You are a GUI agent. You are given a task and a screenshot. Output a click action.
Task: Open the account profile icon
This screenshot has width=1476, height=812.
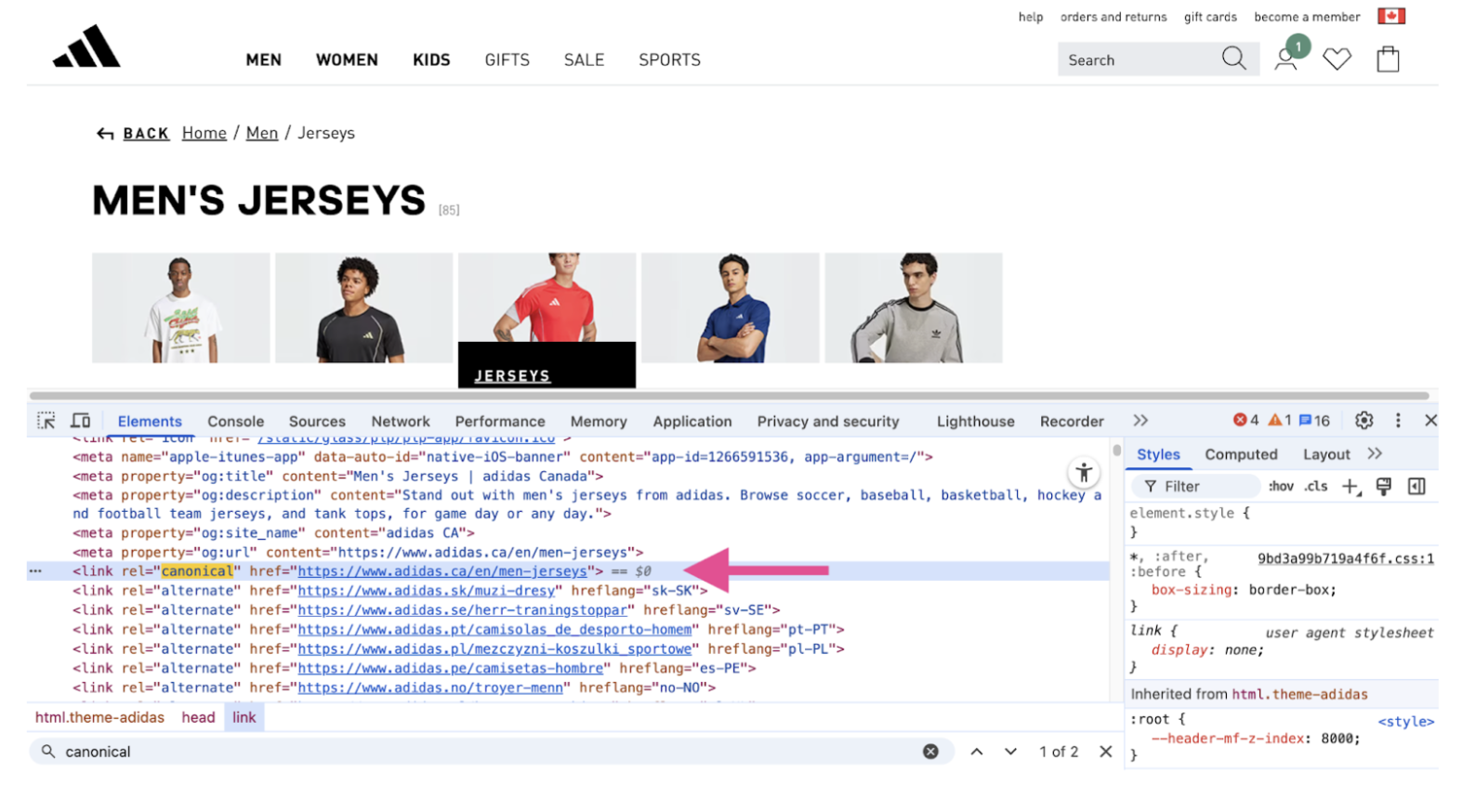(1285, 59)
